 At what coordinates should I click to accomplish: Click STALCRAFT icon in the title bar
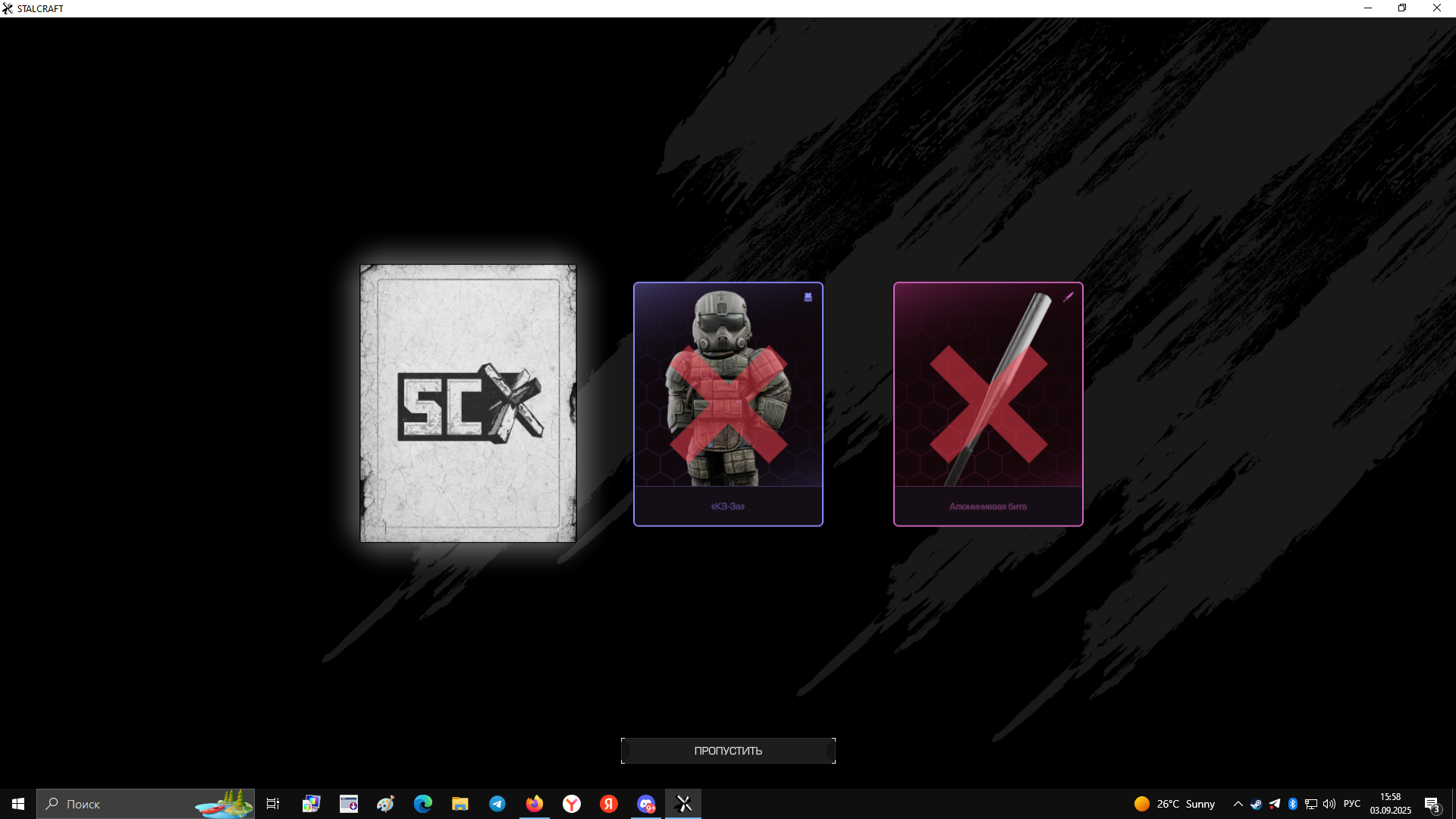tap(8, 8)
